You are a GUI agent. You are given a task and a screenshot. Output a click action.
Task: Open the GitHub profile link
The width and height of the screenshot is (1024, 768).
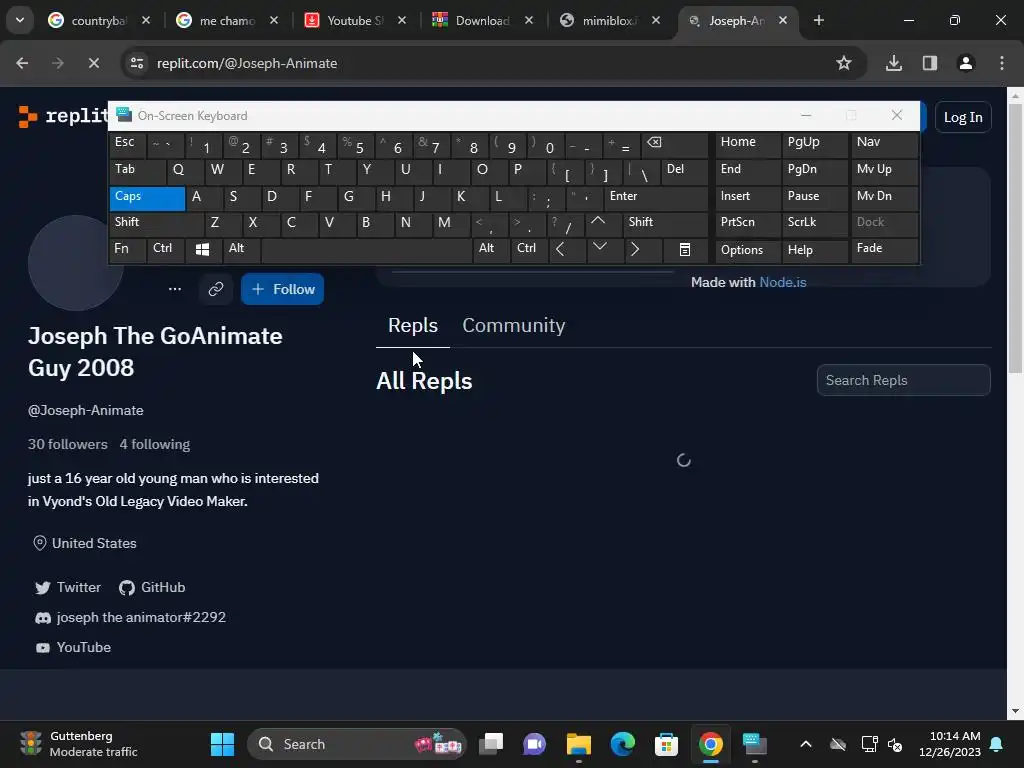pyautogui.click(x=152, y=587)
